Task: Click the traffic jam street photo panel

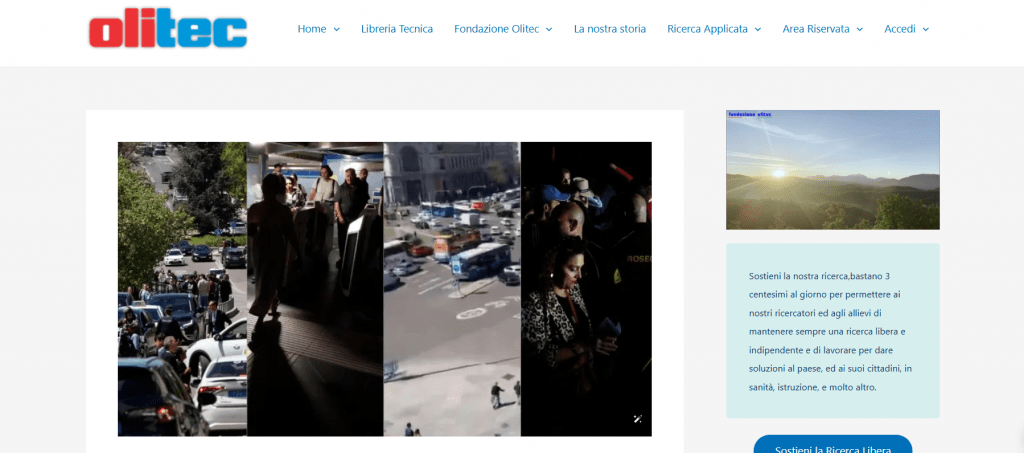Action: click(182, 289)
